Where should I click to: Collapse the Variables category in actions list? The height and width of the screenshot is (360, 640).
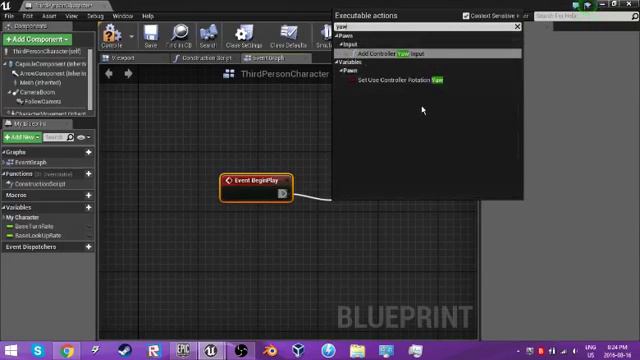[x=337, y=62]
